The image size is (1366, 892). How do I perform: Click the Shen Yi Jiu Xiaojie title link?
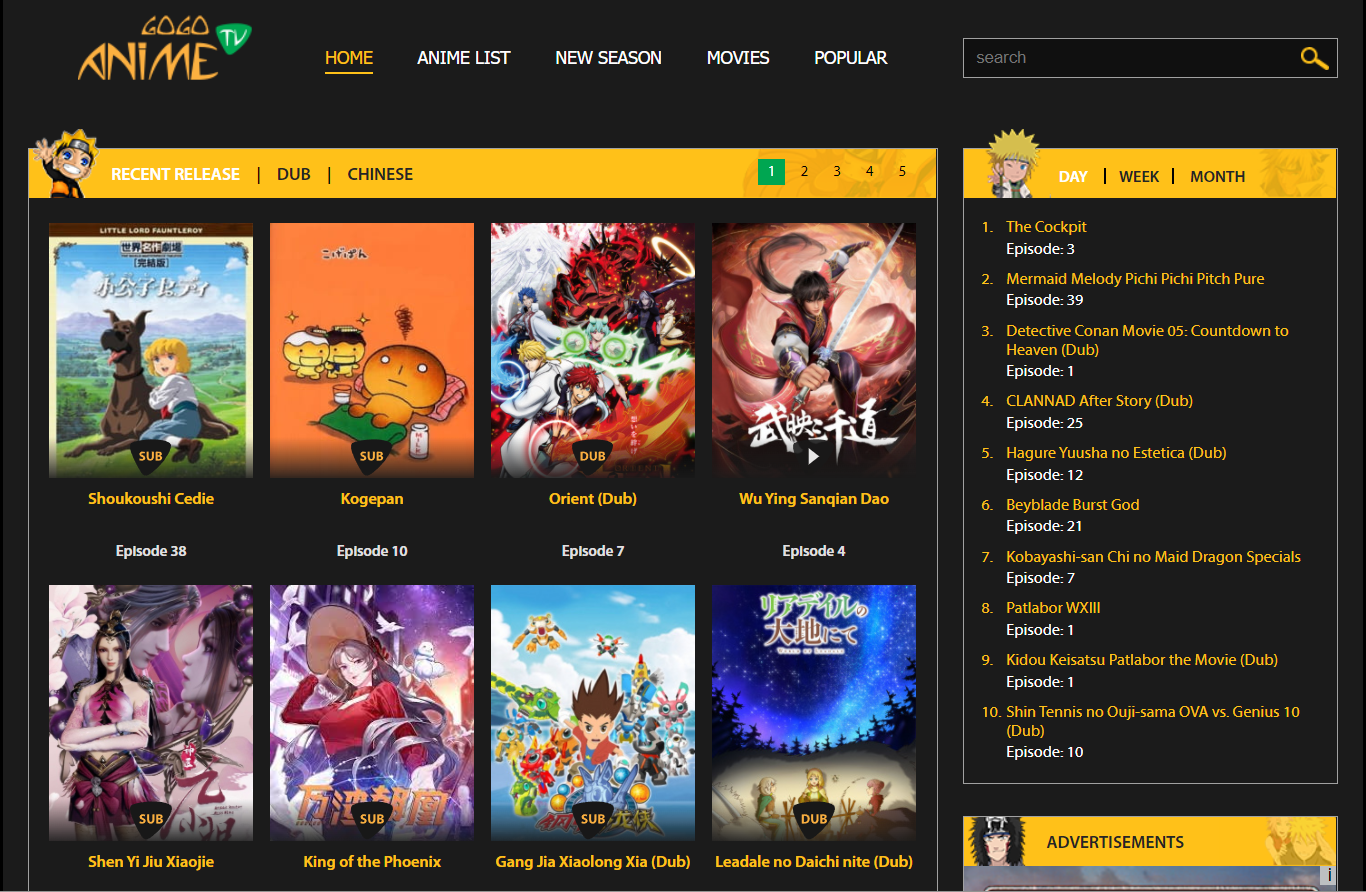click(x=151, y=862)
